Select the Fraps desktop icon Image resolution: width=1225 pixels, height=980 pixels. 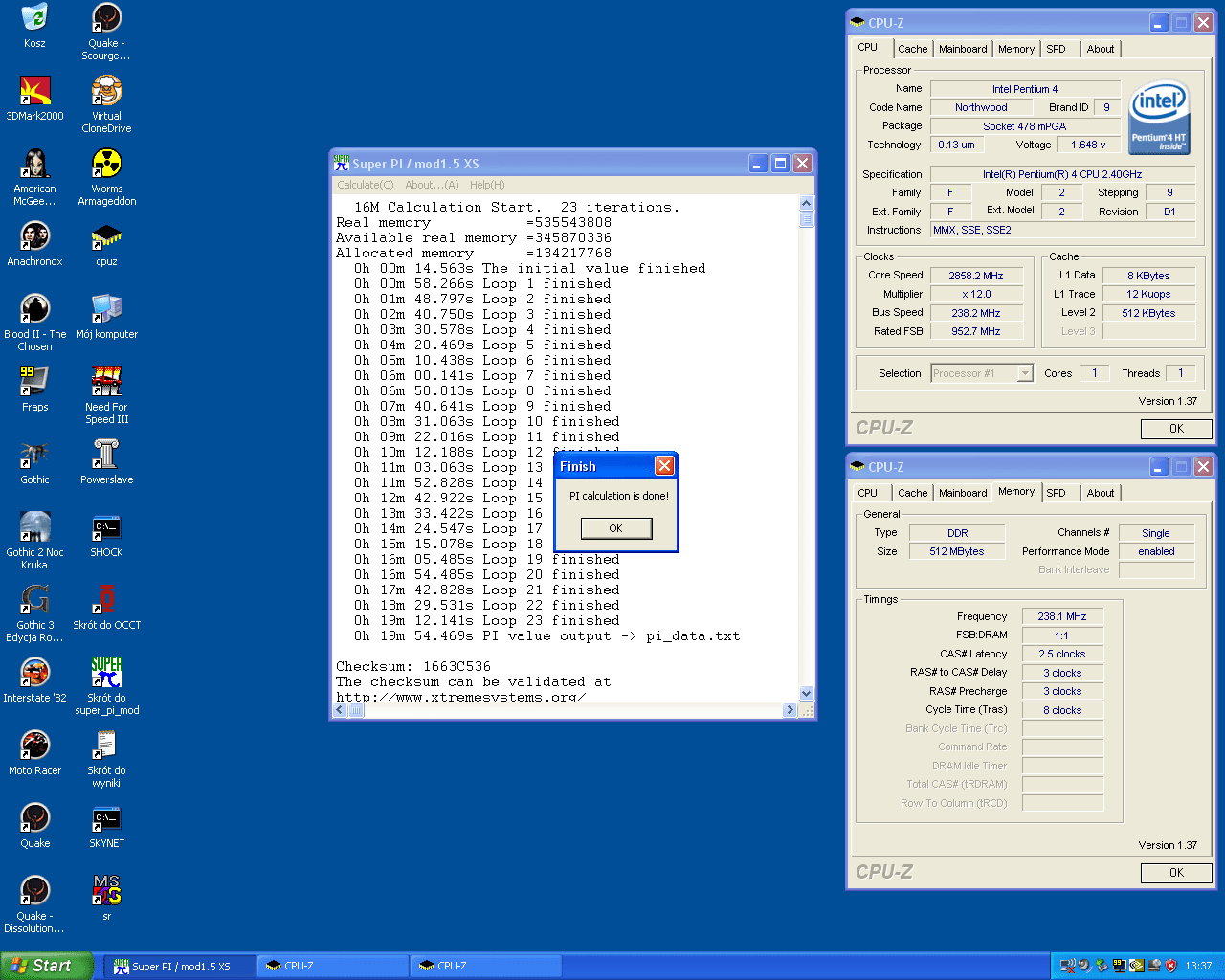pos(34,389)
